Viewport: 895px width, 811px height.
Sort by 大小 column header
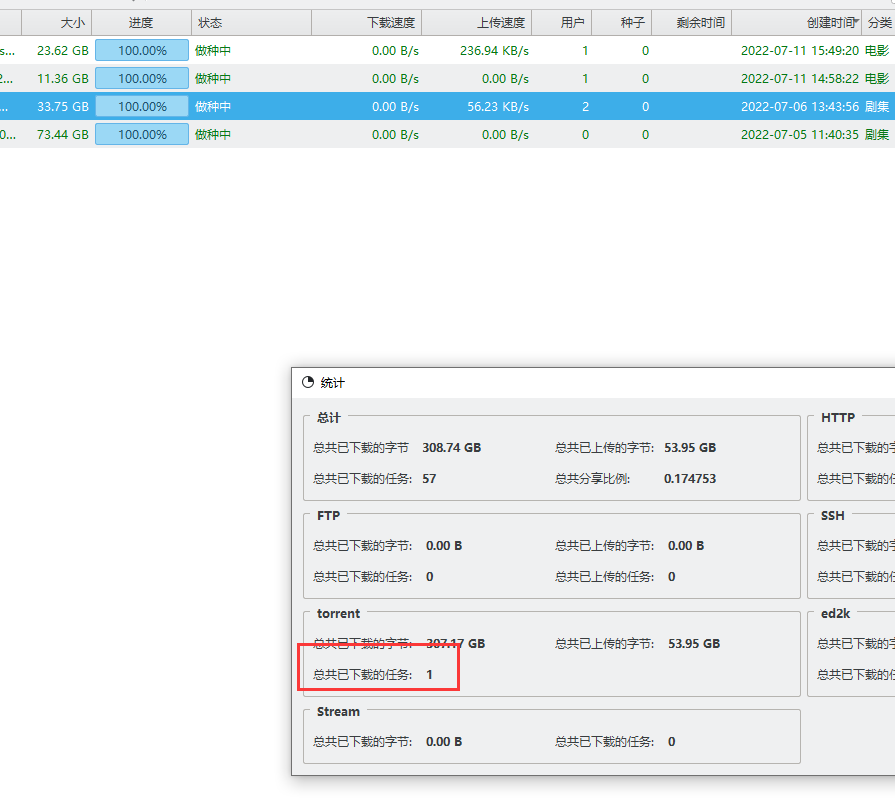(57, 23)
